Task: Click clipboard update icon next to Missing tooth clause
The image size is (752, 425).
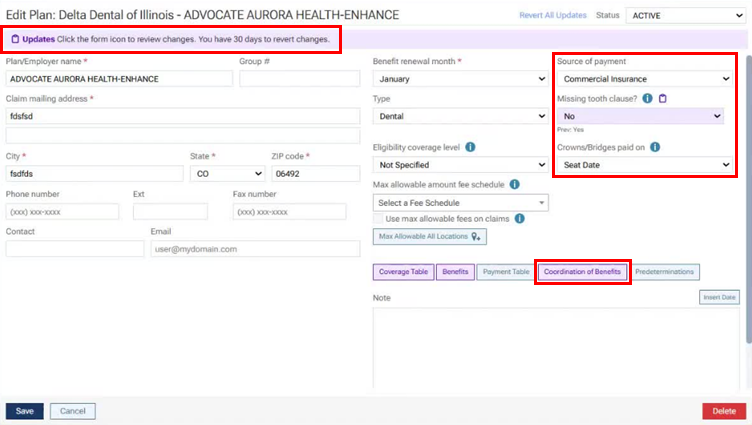Action: 662,98
